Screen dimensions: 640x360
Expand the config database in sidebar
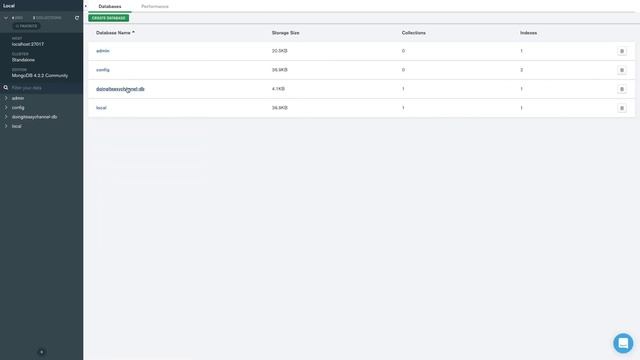tap(6, 108)
